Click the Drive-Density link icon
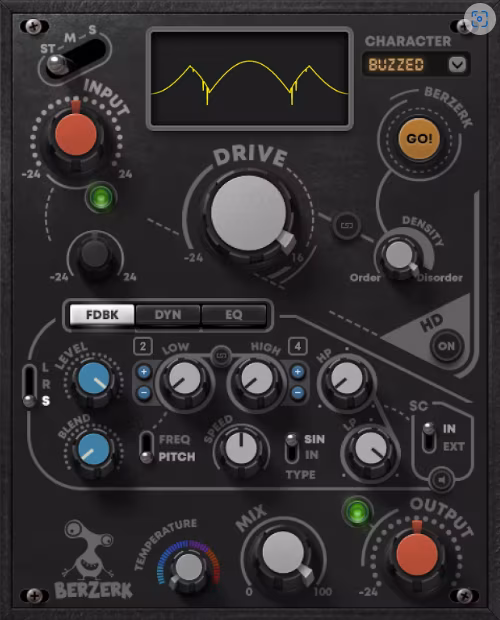The height and width of the screenshot is (620, 500). [x=347, y=226]
